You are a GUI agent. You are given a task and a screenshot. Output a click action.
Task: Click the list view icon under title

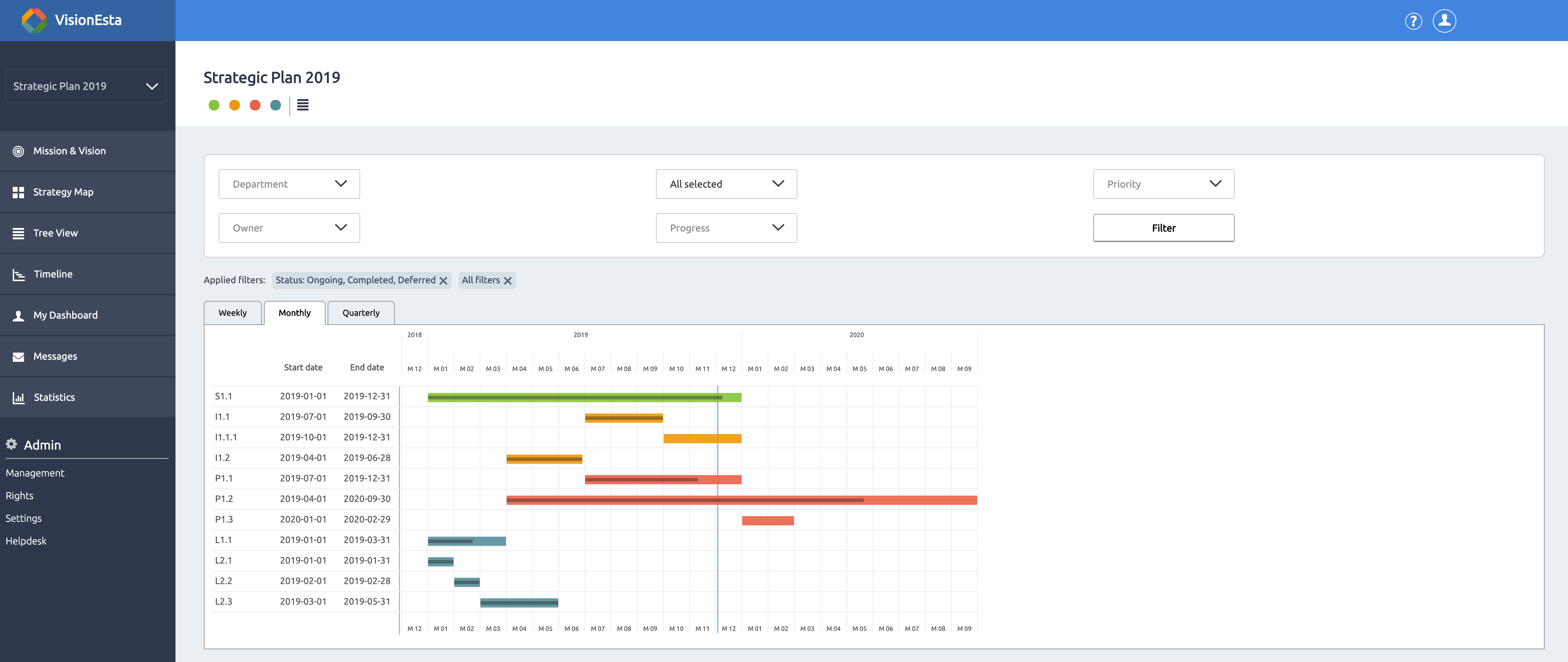pos(302,105)
